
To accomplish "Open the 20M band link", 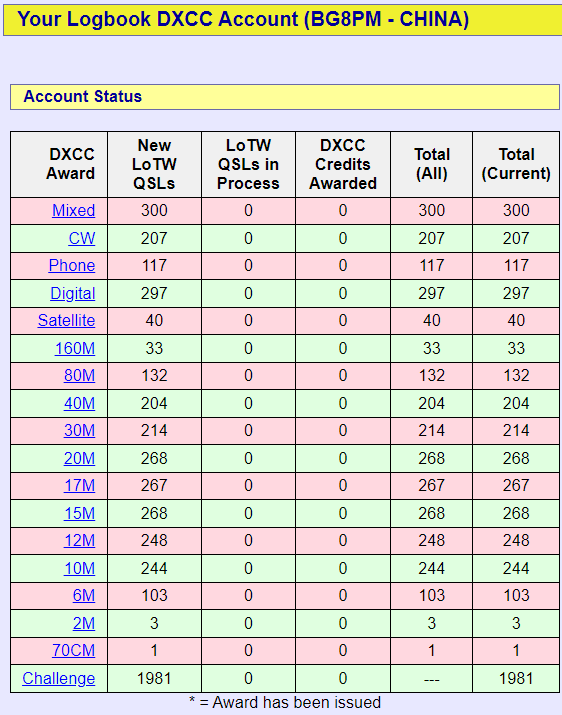I will [79, 459].
